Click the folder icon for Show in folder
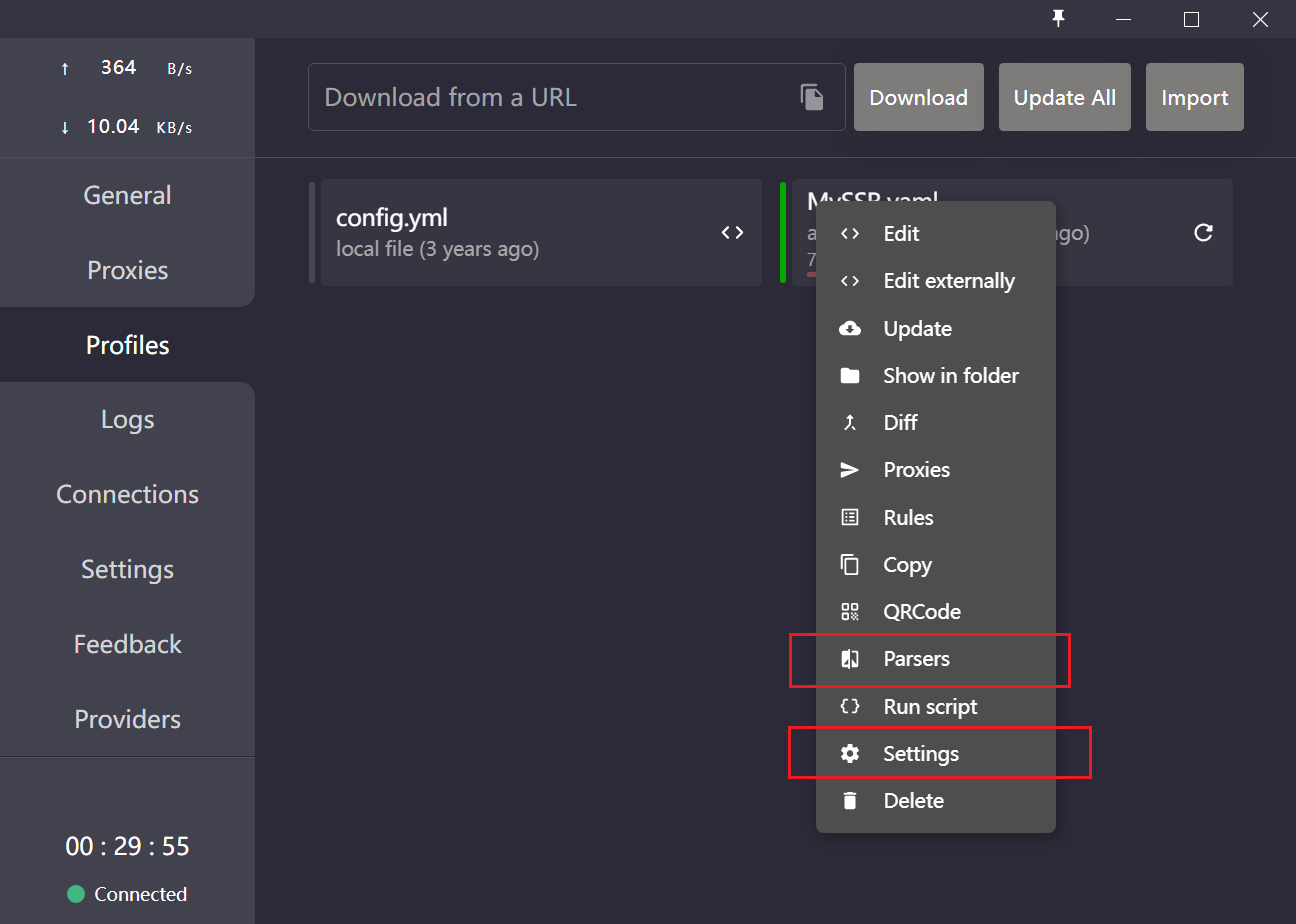1296x924 pixels. [x=850, y=376]
